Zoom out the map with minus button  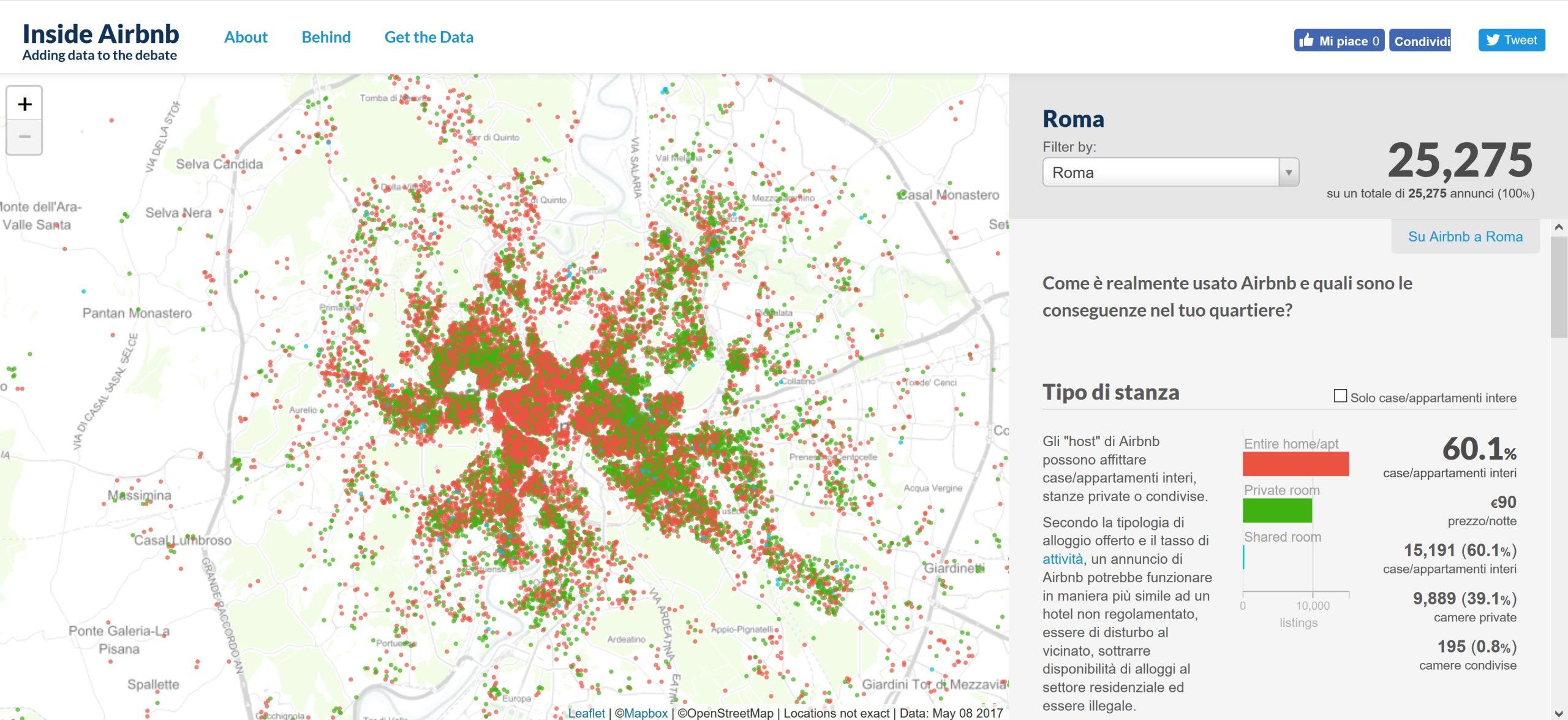tap(24, 137)
